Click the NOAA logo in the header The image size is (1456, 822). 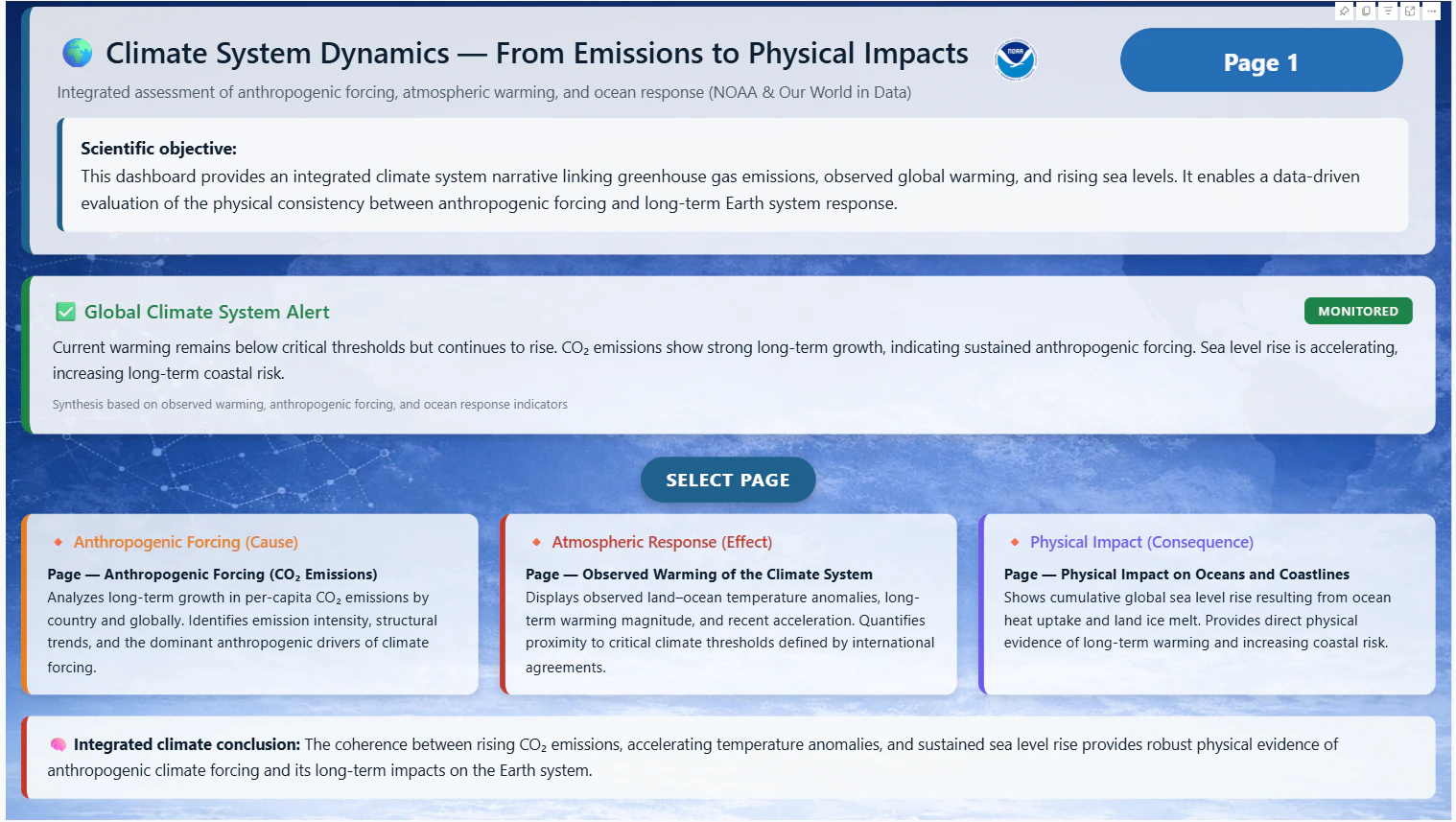click(x=1016, y=59)
